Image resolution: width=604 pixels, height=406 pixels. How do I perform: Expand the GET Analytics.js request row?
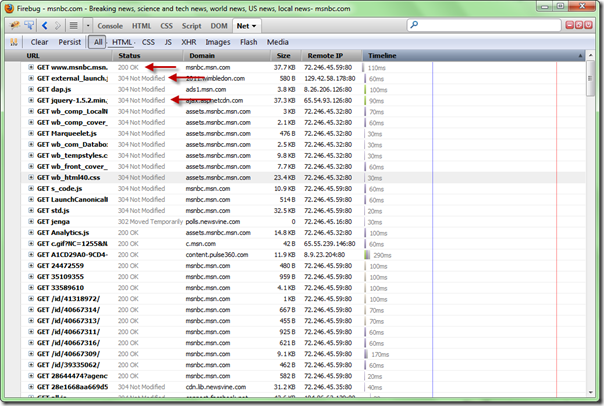point(31,232)
